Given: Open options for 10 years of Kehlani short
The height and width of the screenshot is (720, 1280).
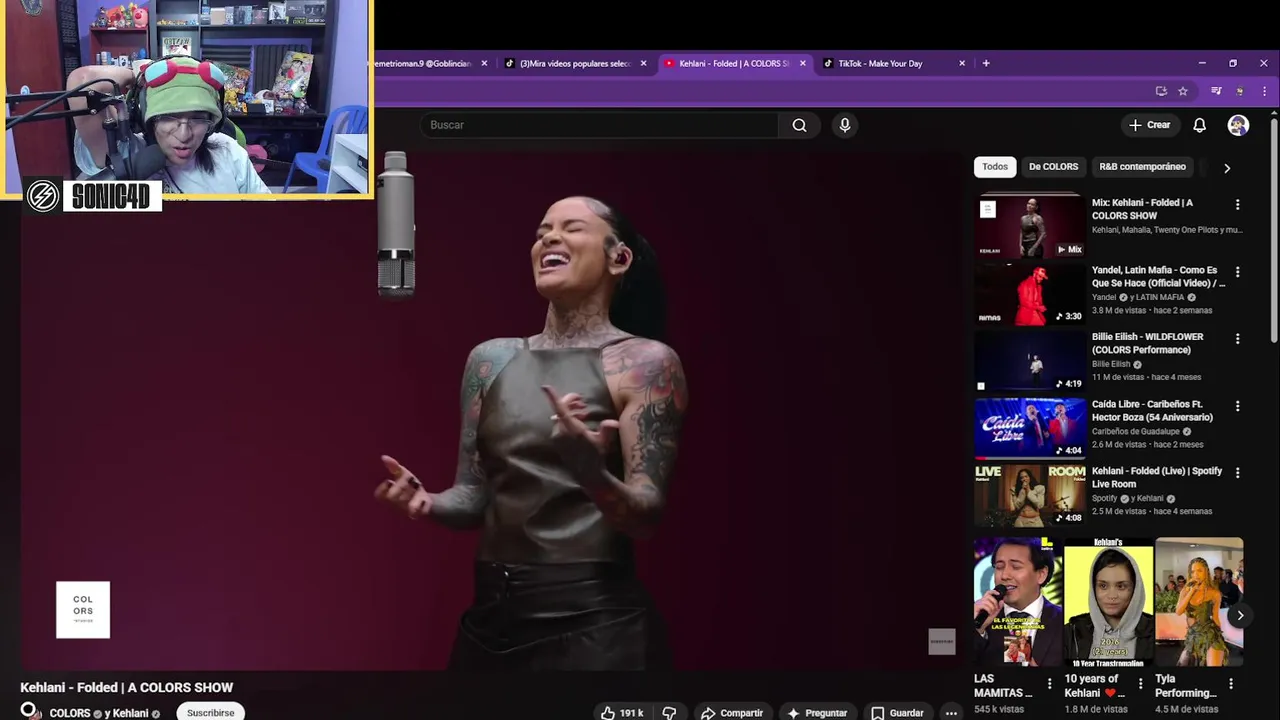Looking at the screenshot, I should coord(1140,684).
